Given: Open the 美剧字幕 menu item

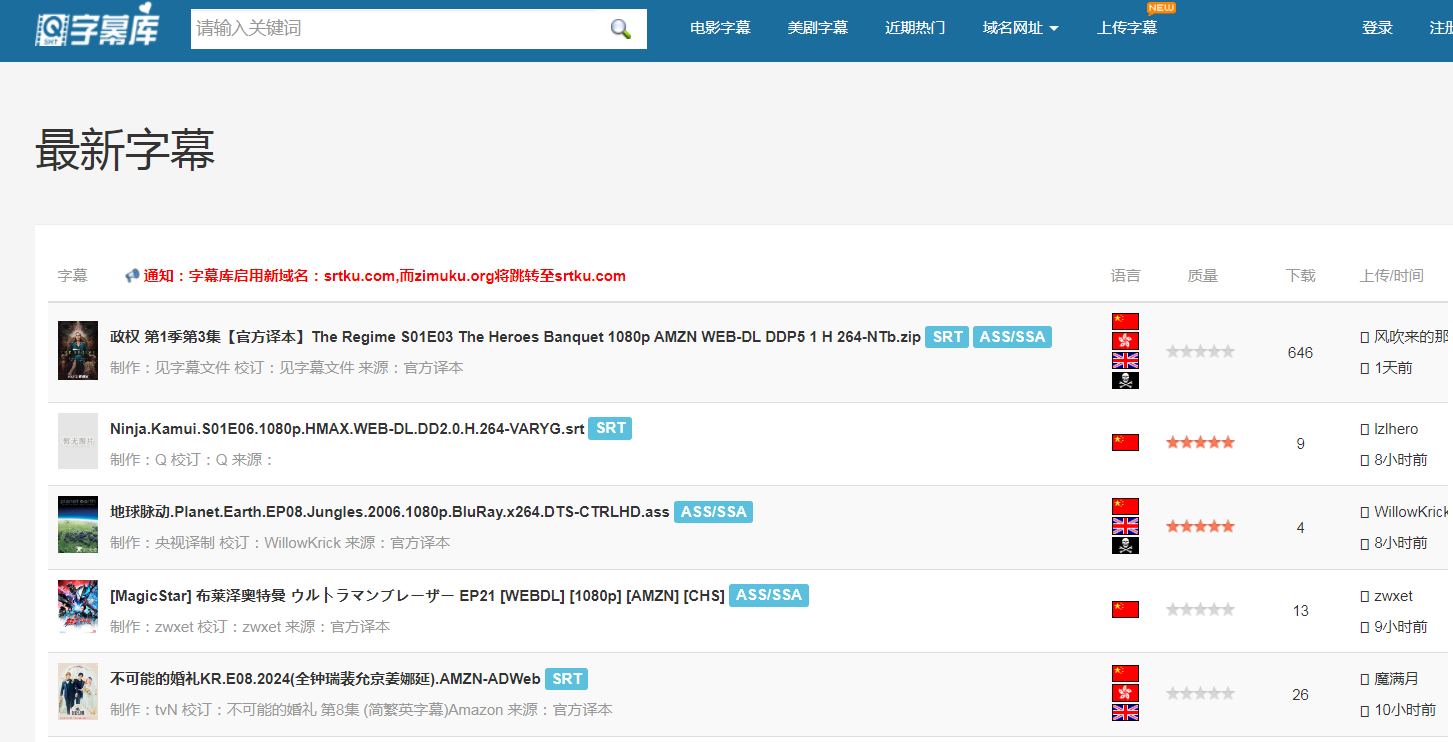Looking at the screenshot, I should tap(817, 28).
